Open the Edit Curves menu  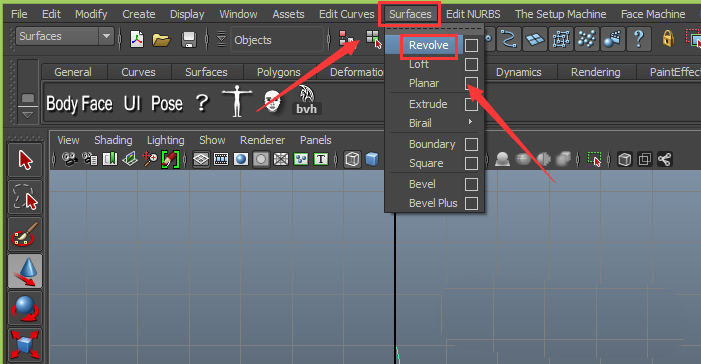(346, 14)
